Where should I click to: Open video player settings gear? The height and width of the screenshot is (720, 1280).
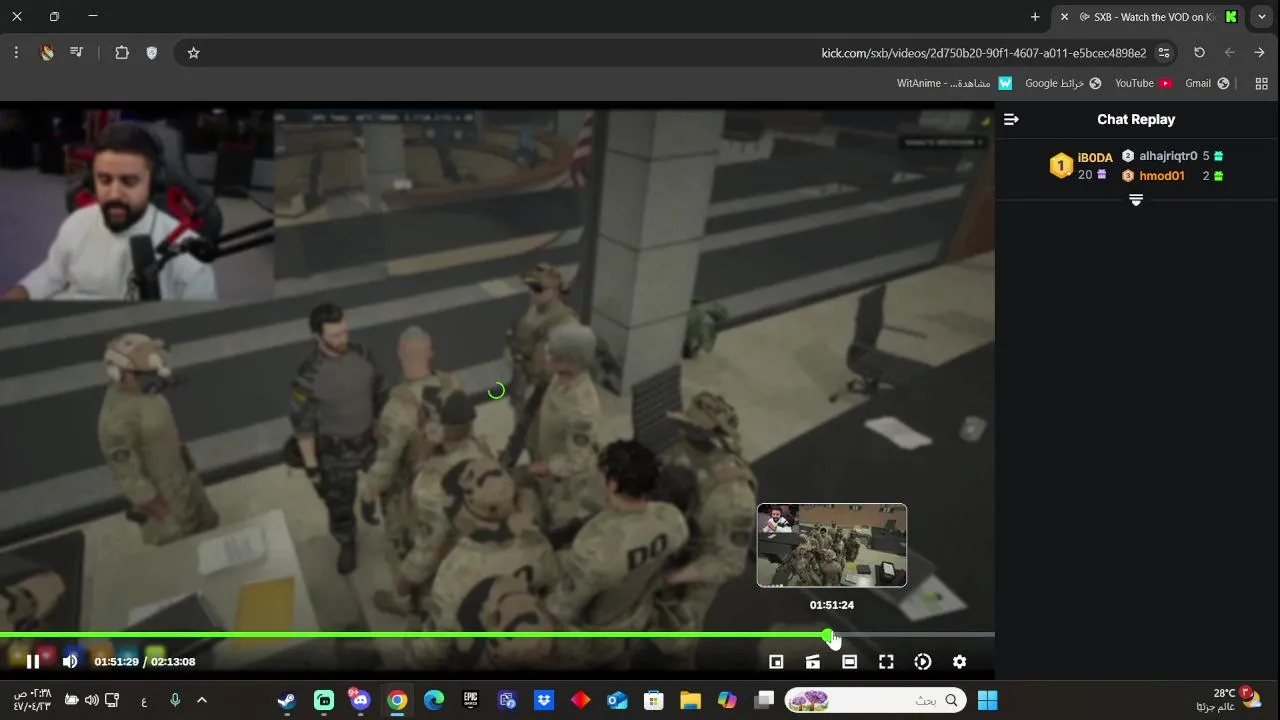coord(960,661)
